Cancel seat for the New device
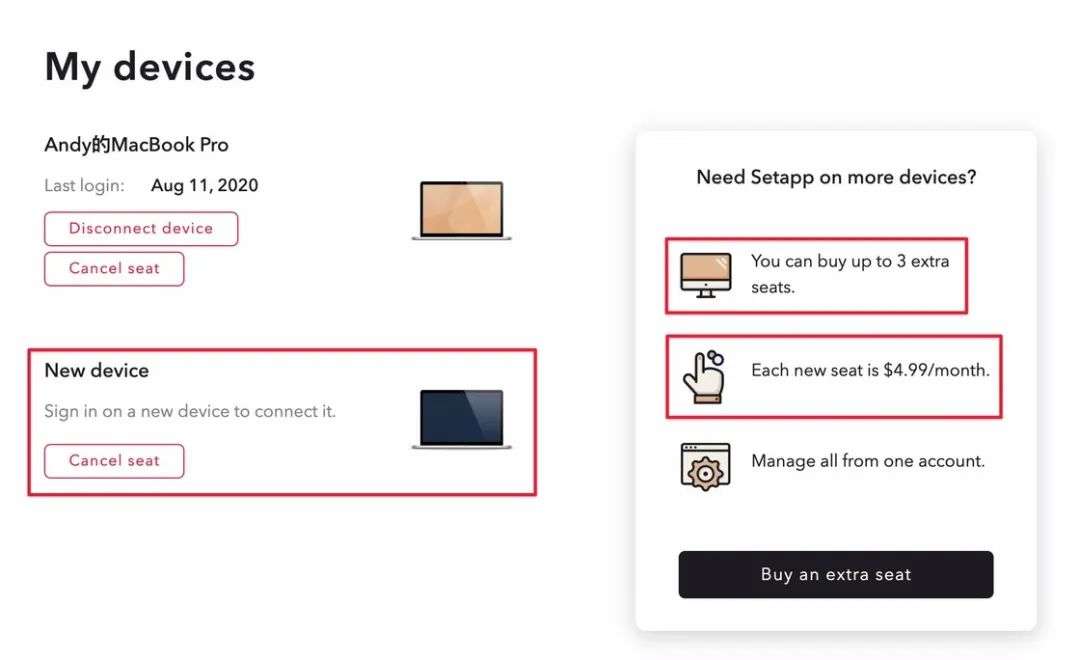Image resolution: width=1080 pixels, height=660 pixels. tap(114, 460)
